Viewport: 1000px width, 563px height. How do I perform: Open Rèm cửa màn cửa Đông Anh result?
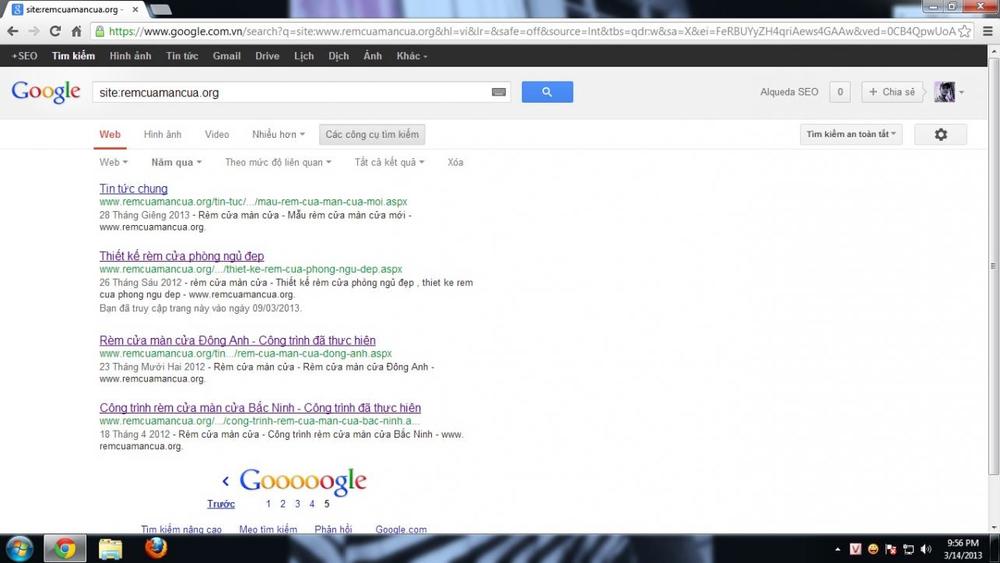(x=237, y=340)
